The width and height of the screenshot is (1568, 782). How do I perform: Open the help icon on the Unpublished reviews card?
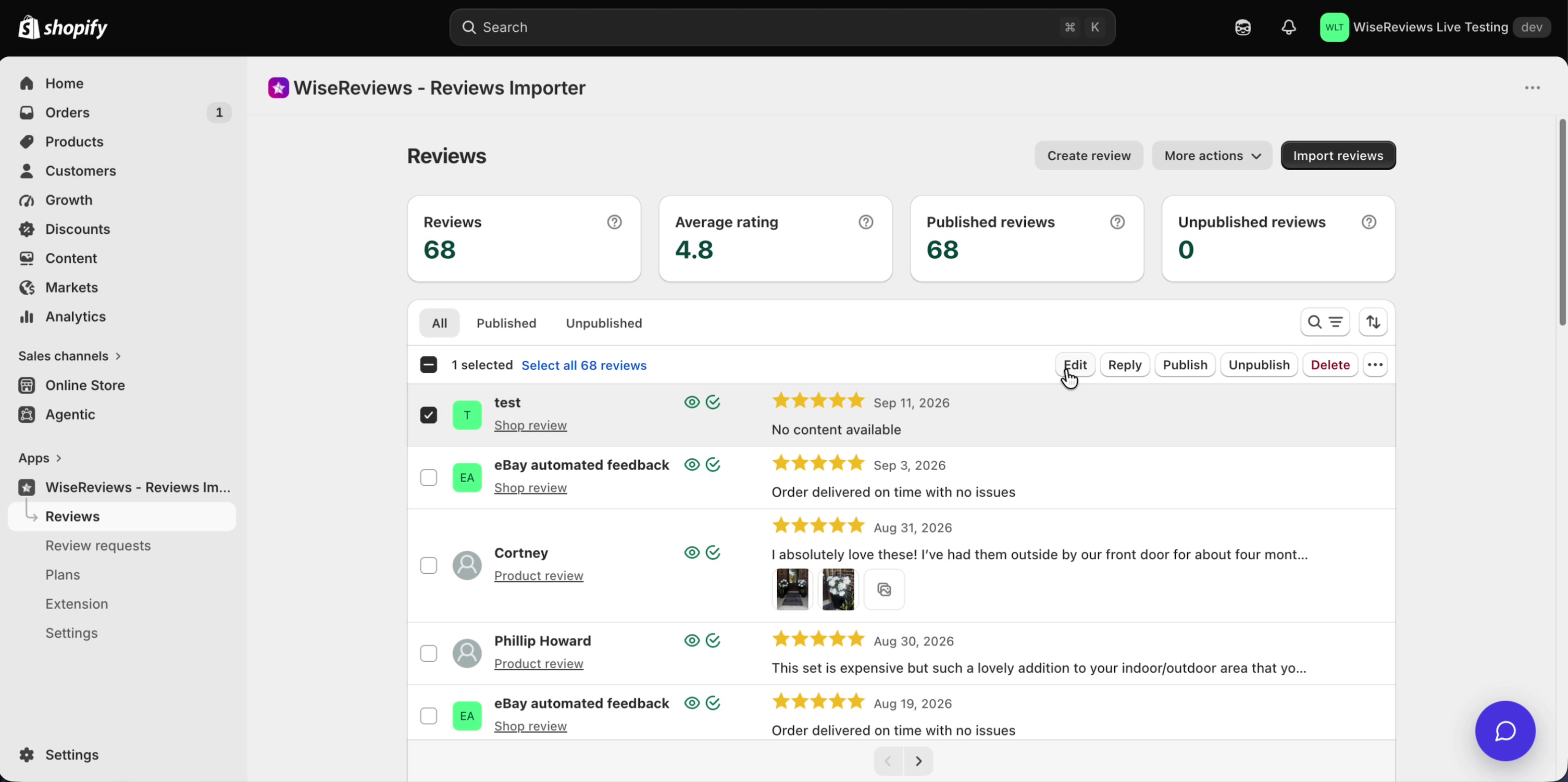coord(1368,222)
